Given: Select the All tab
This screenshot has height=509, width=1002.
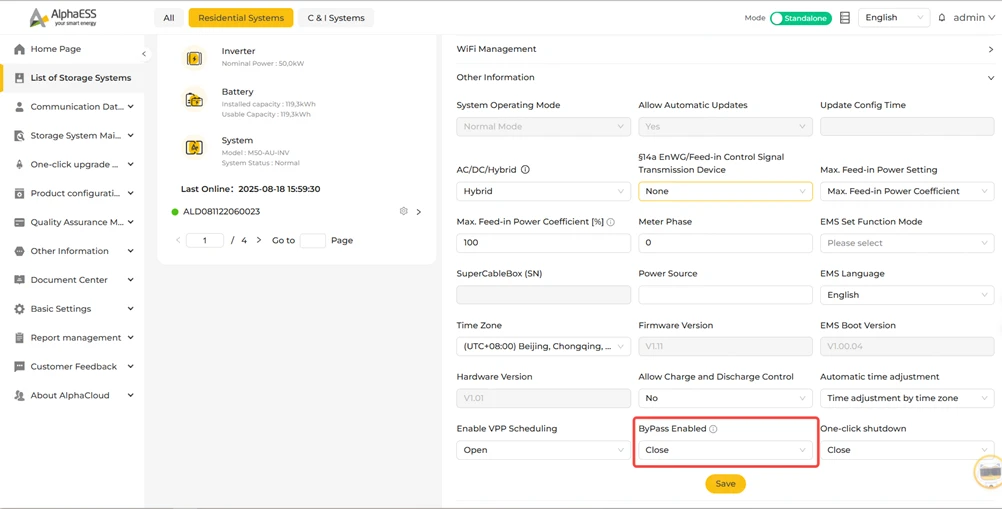Looking at the screenshot, I should (x=169, y=18).
